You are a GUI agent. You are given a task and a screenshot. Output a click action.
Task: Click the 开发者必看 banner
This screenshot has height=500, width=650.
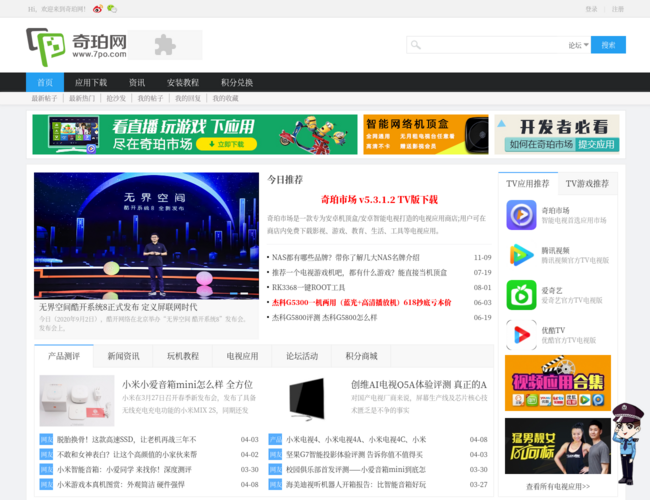(x=557, y=134)
